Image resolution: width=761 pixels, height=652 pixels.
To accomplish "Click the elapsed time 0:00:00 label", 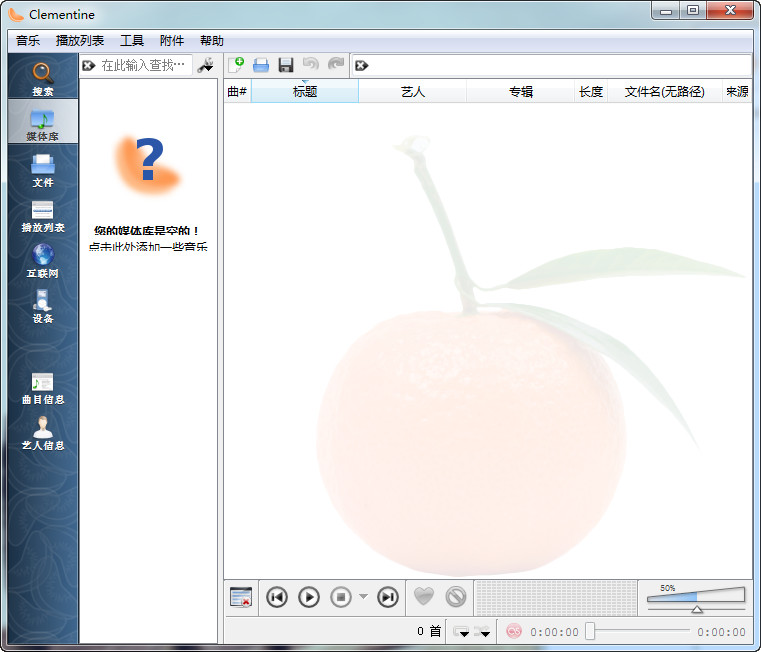I will pos(554,632).
